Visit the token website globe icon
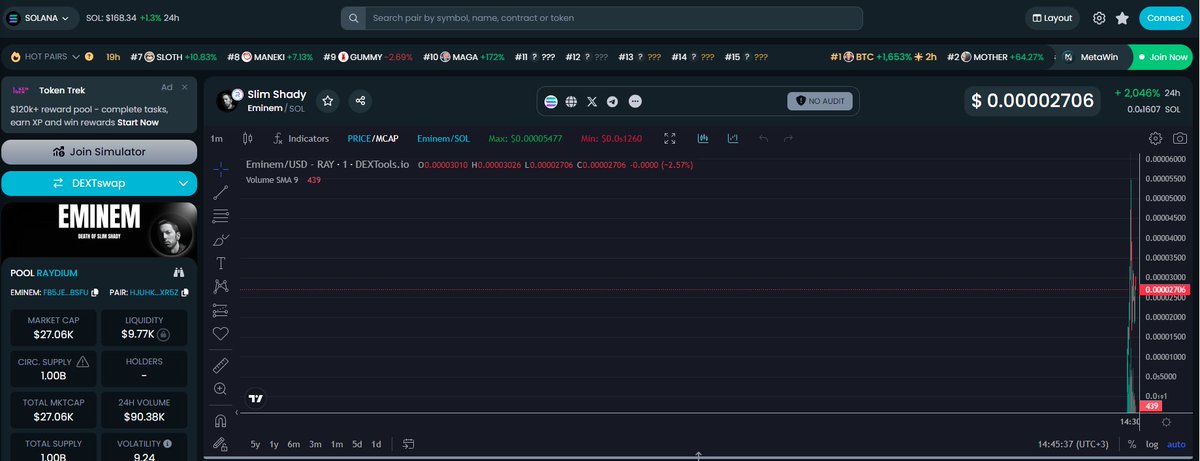The height and width of the screenshot is (461, 1200). [571, 101]
